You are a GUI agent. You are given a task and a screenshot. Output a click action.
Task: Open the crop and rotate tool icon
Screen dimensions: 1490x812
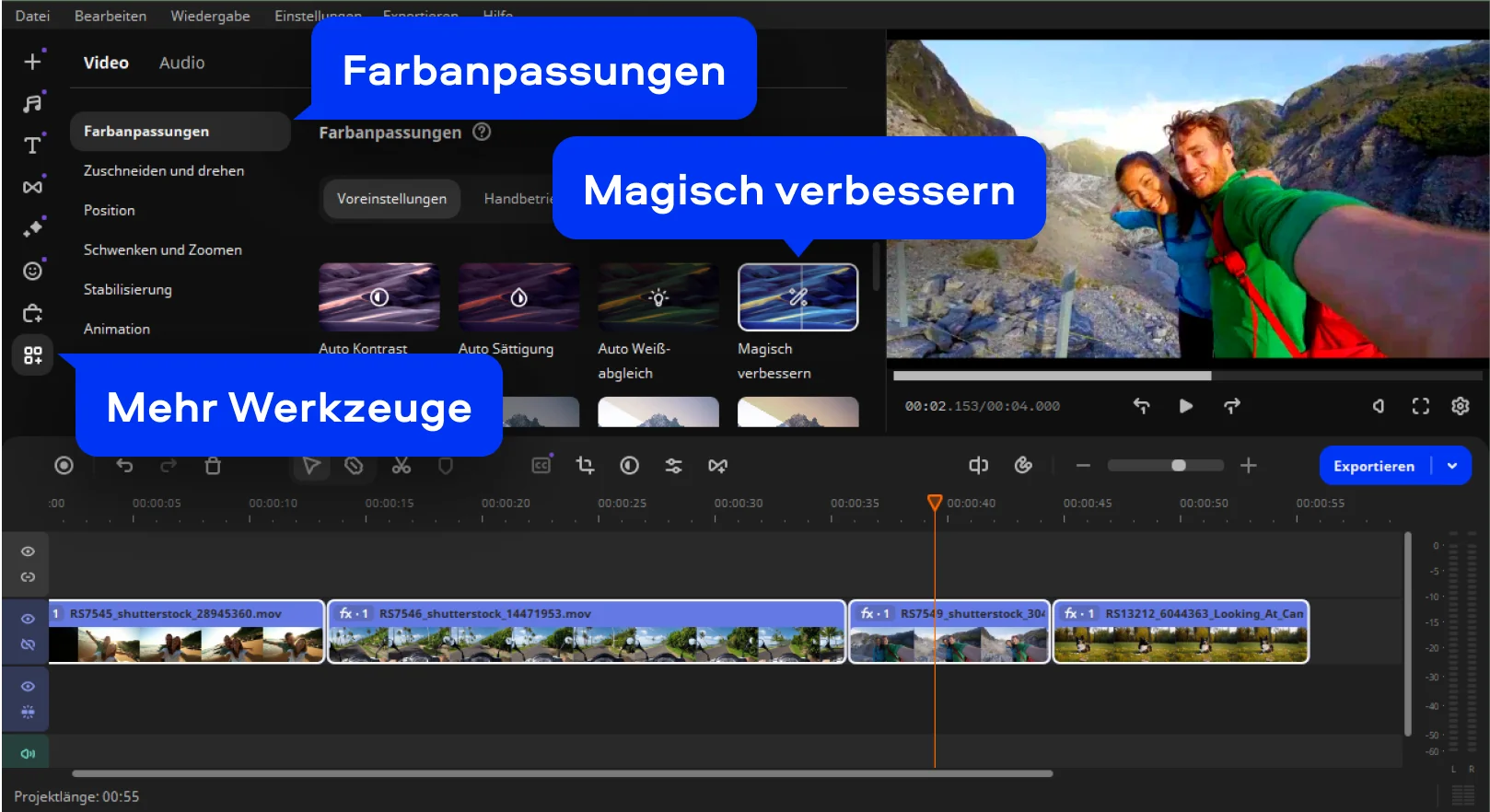pos(585,466)
